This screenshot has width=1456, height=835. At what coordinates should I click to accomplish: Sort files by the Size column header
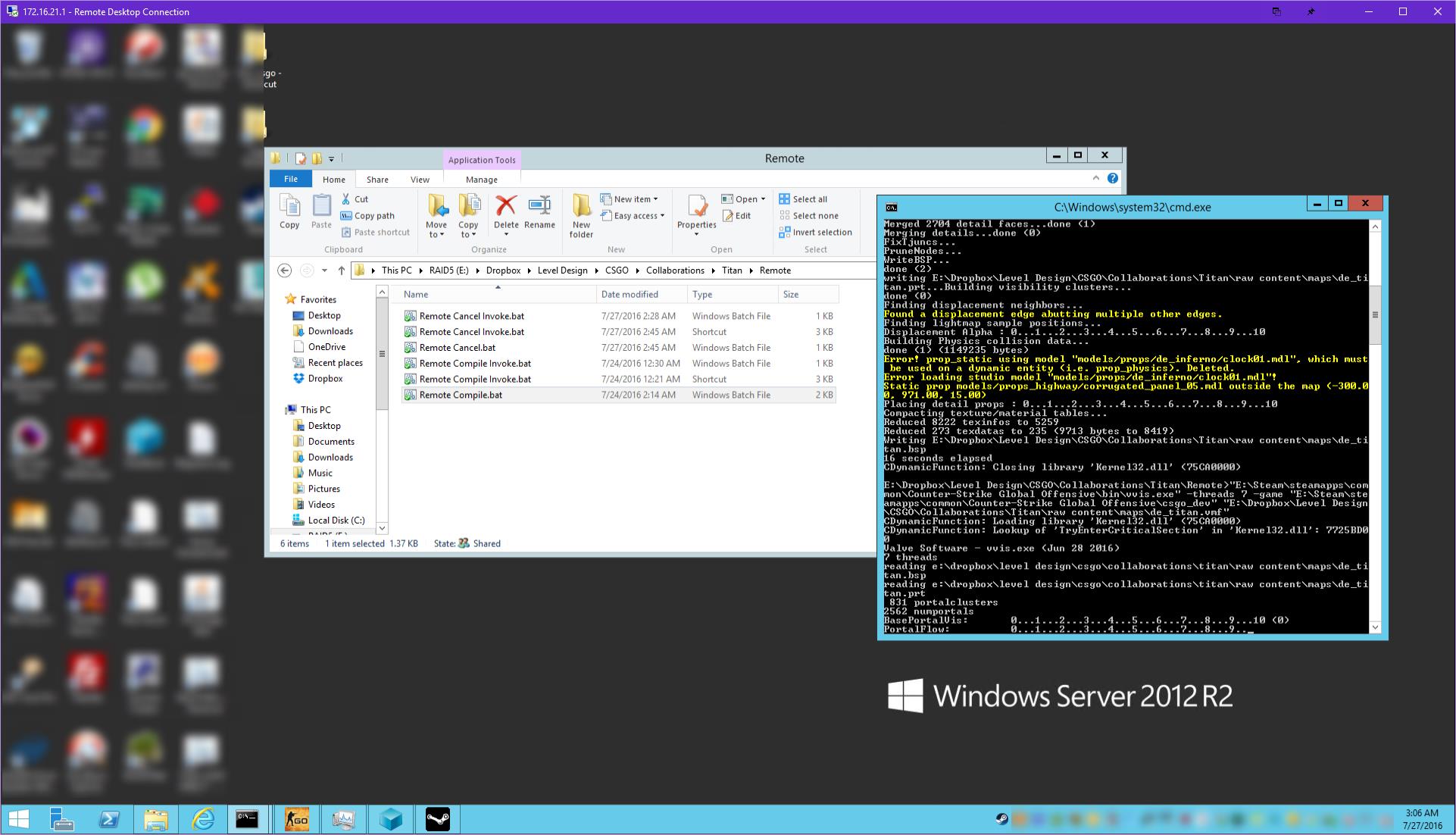click(x=808, y=295)
